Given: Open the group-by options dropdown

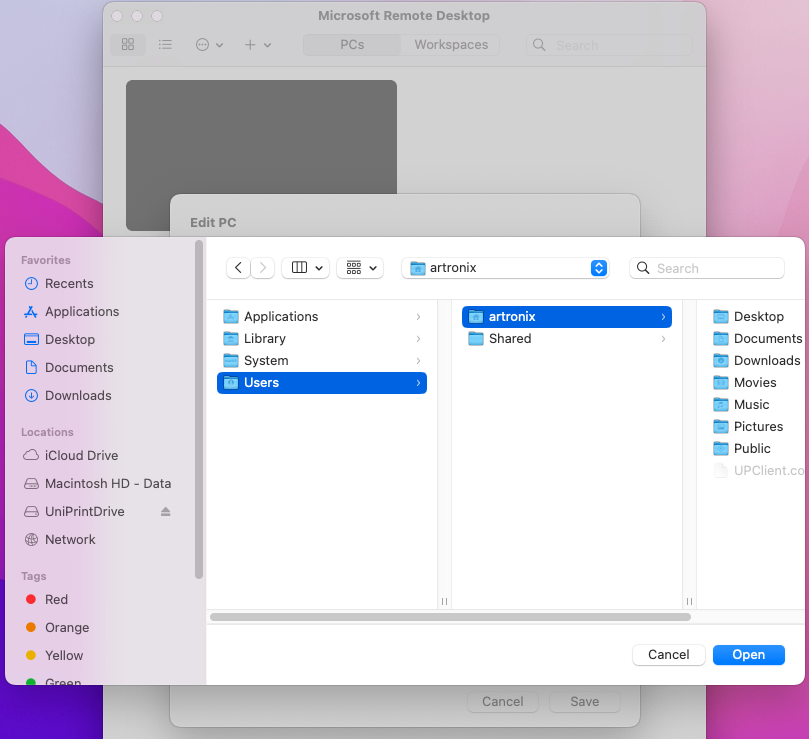Looking at the screenshot, I should tap(360, 268).
